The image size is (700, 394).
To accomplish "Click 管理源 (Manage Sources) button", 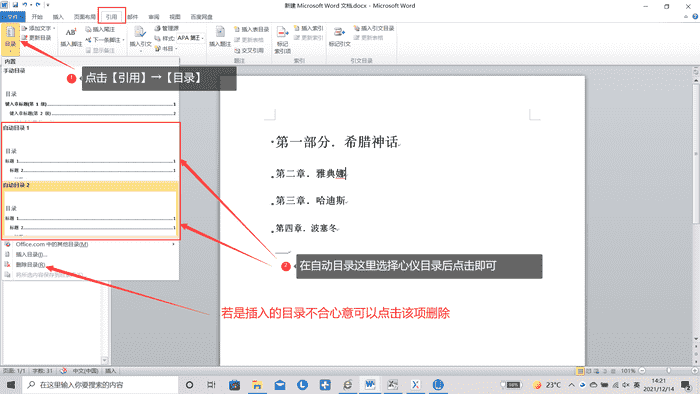I will (167, 28).
